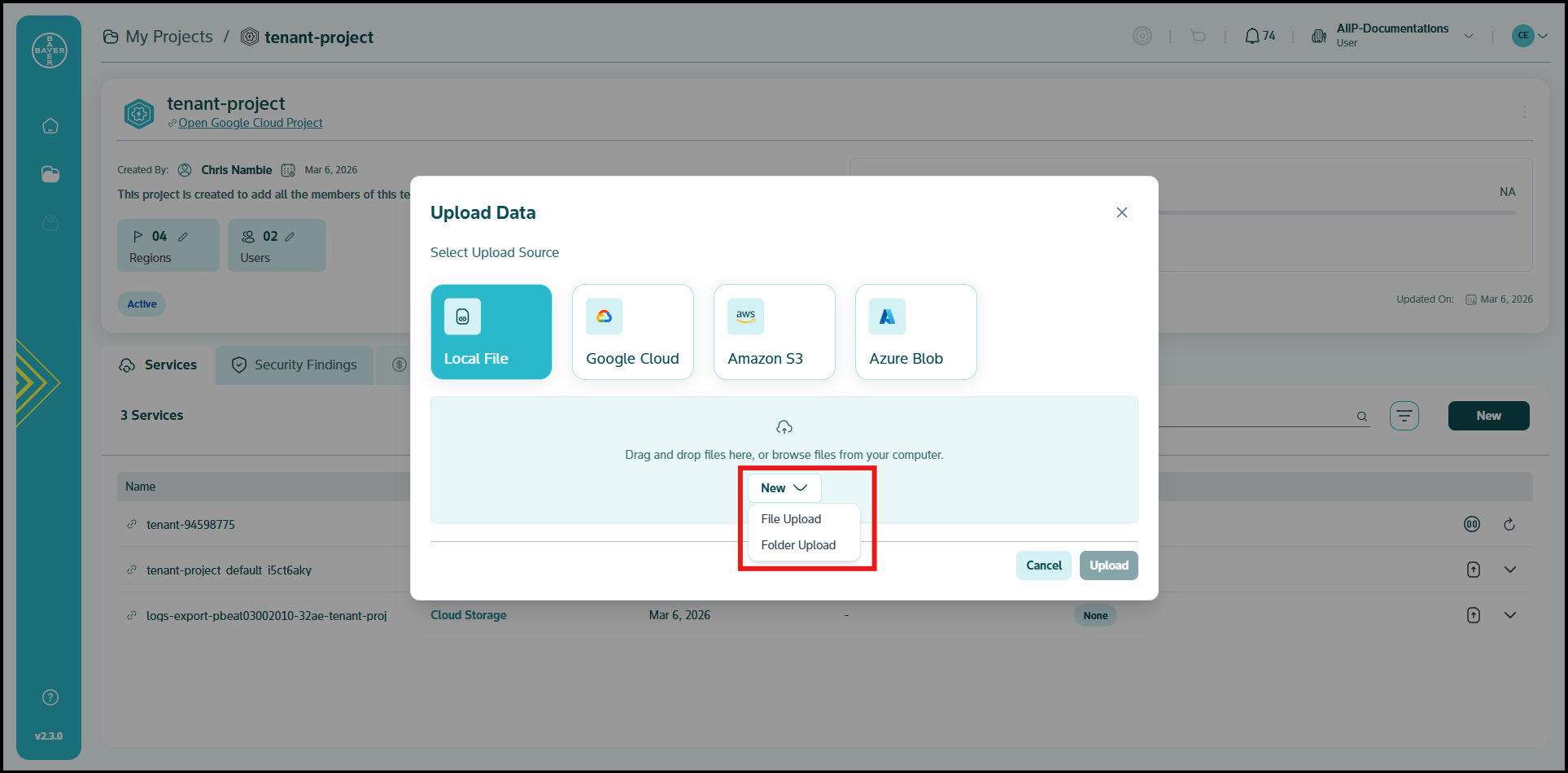Open Google Cloud Project link
Viewport: 1568px width, 773px height.
[250, 123]
